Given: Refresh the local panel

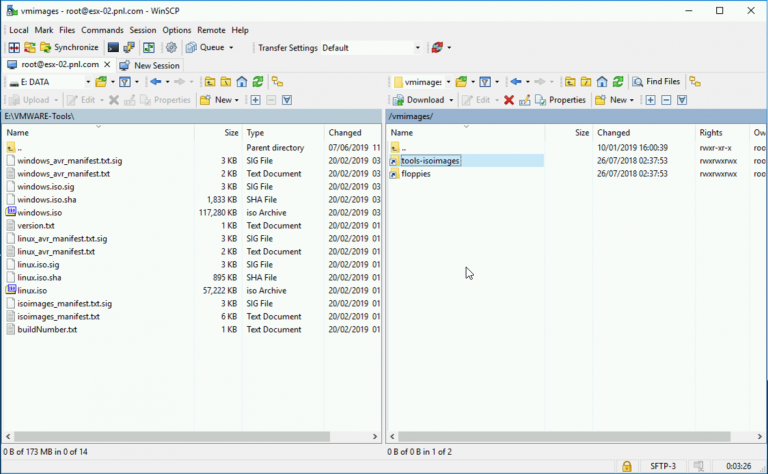Looking at the screenshot, I should [x=258, y=82].
